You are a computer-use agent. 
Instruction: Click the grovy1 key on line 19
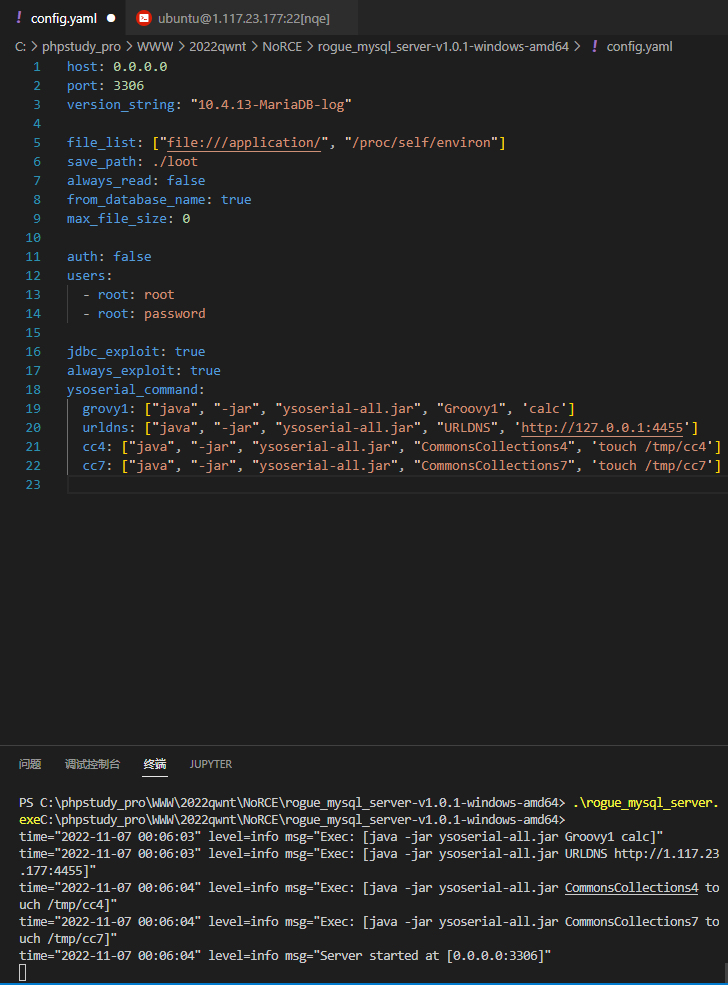106,409
